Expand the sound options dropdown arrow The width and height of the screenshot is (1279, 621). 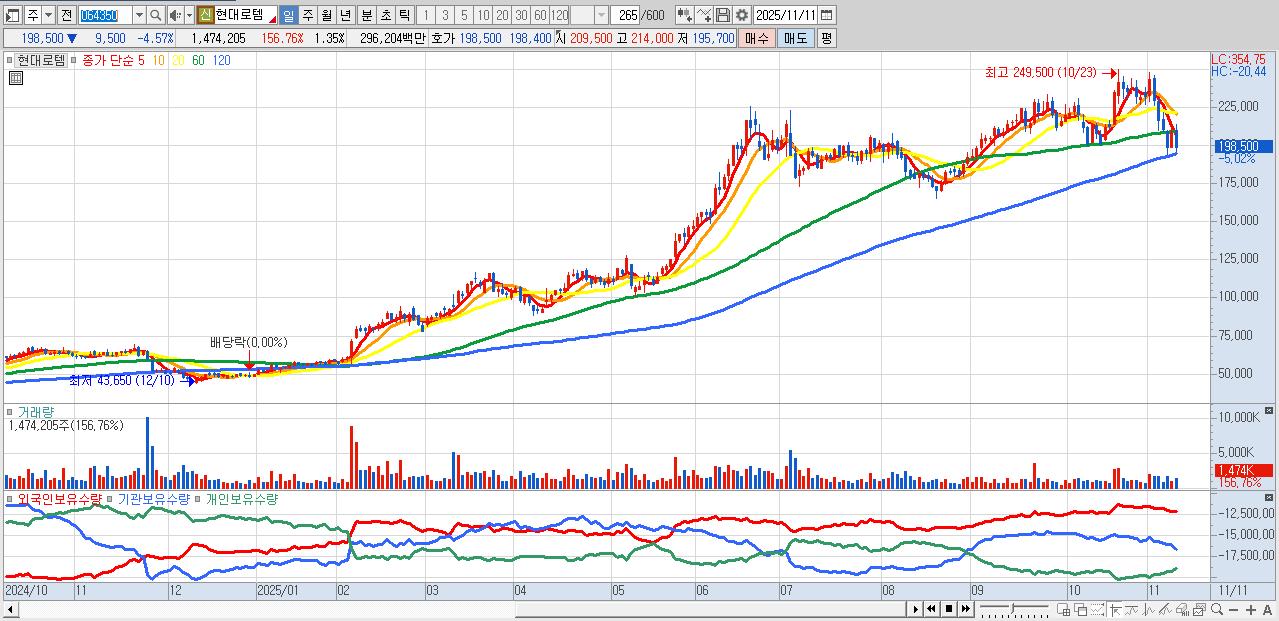[189, 15]
